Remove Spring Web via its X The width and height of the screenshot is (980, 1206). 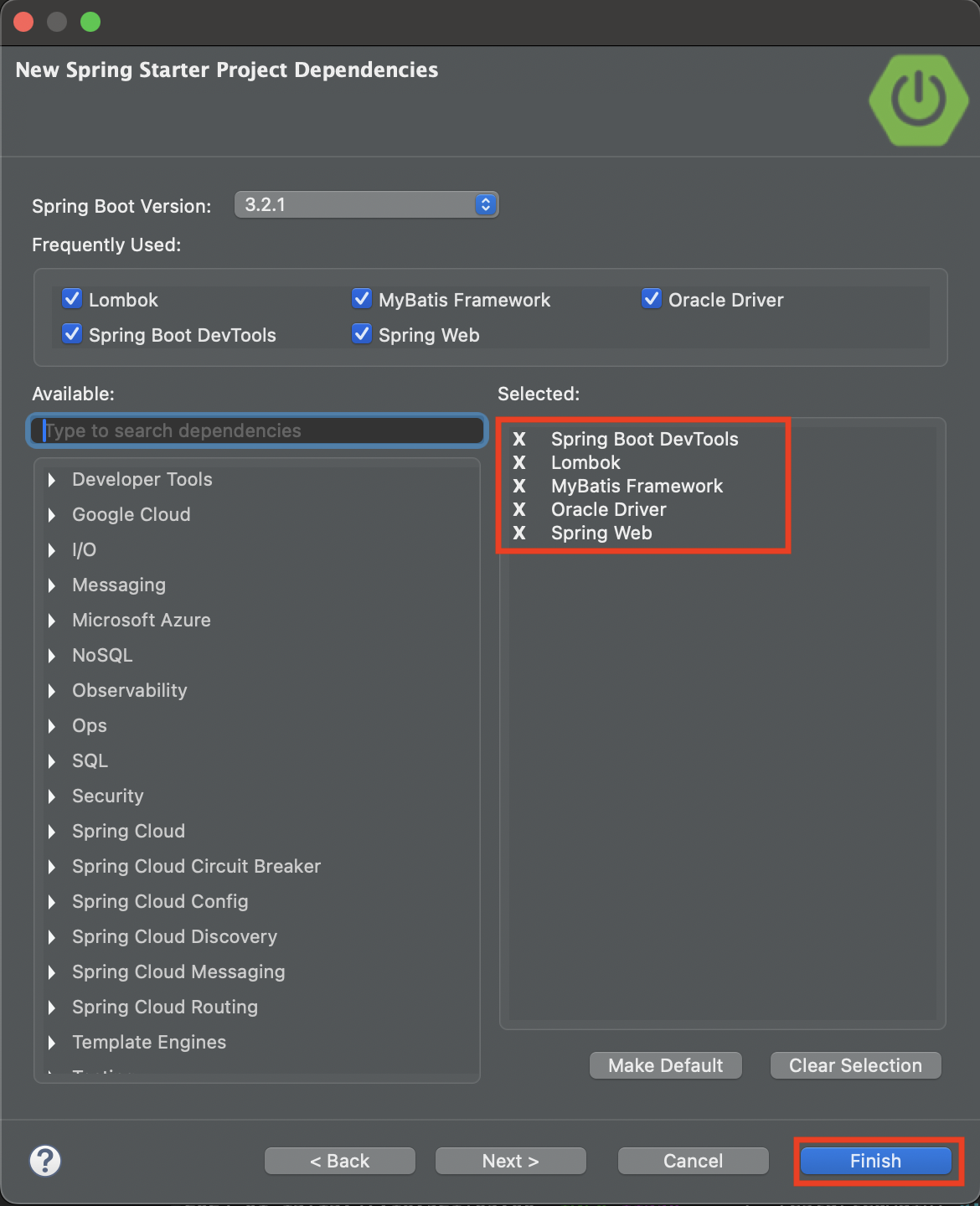[x=519, y=533]
